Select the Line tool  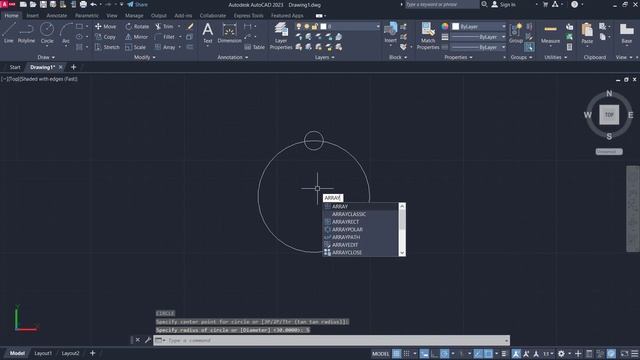[9, 33]
